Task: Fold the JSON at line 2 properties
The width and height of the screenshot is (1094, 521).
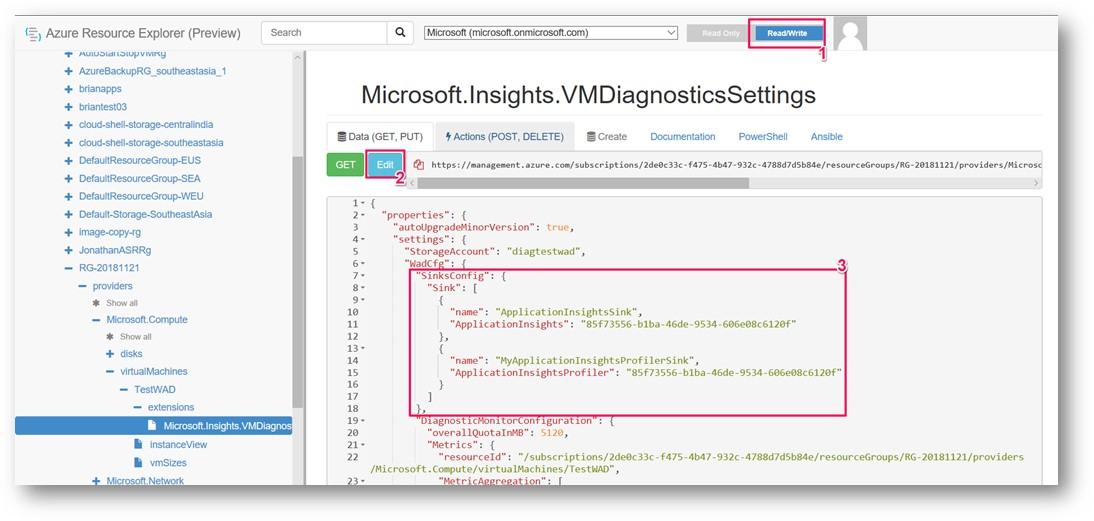Action: coord(364,215)
